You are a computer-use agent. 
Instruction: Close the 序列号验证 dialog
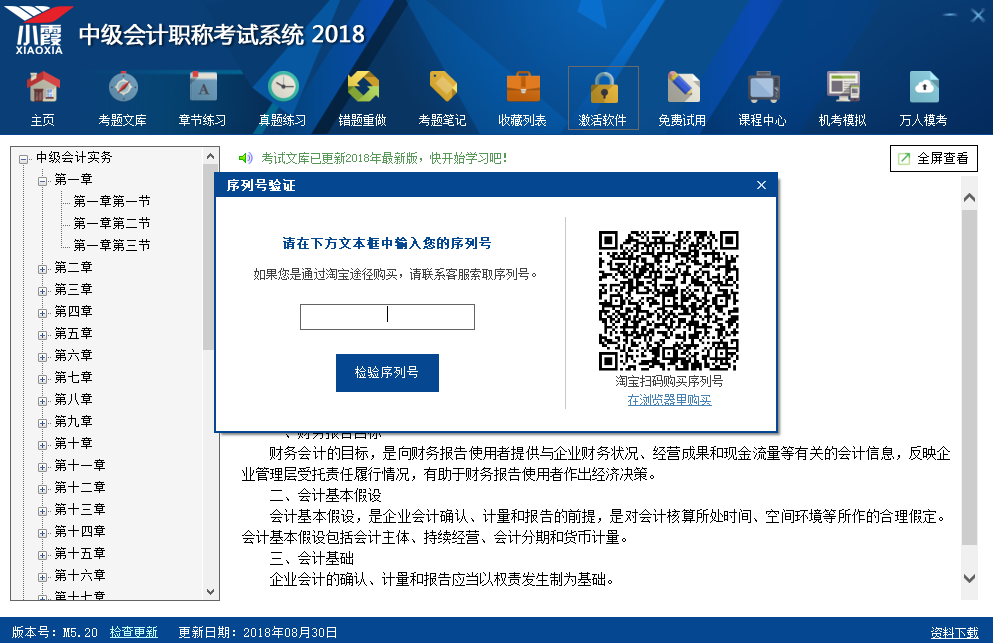pos(761,185)
